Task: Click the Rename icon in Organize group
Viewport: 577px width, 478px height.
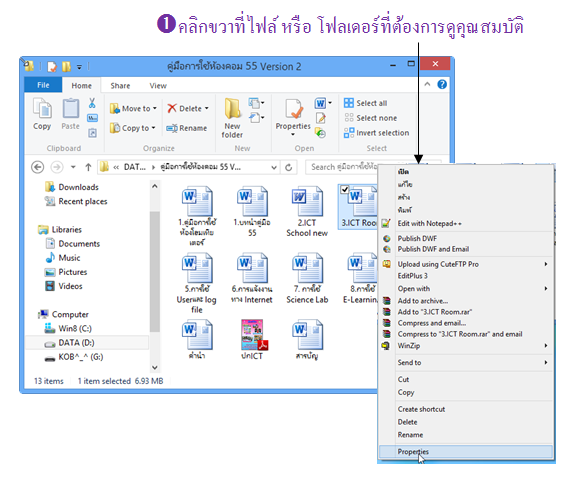Action: point(172,128)
